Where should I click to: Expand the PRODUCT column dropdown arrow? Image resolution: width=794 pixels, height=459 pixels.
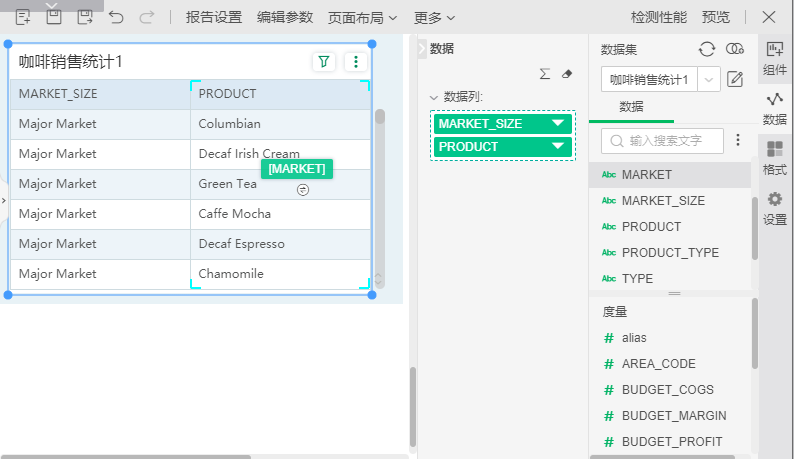pyautogui.click(x=558, y=146)
